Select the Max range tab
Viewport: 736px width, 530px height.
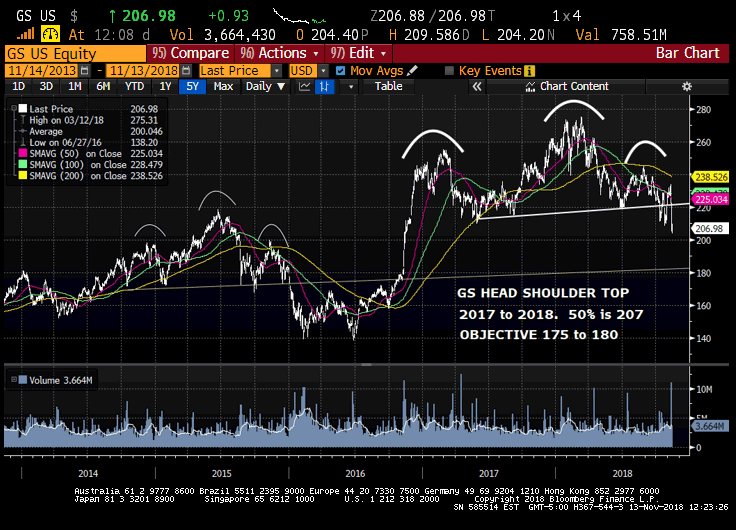pos(223,86)
